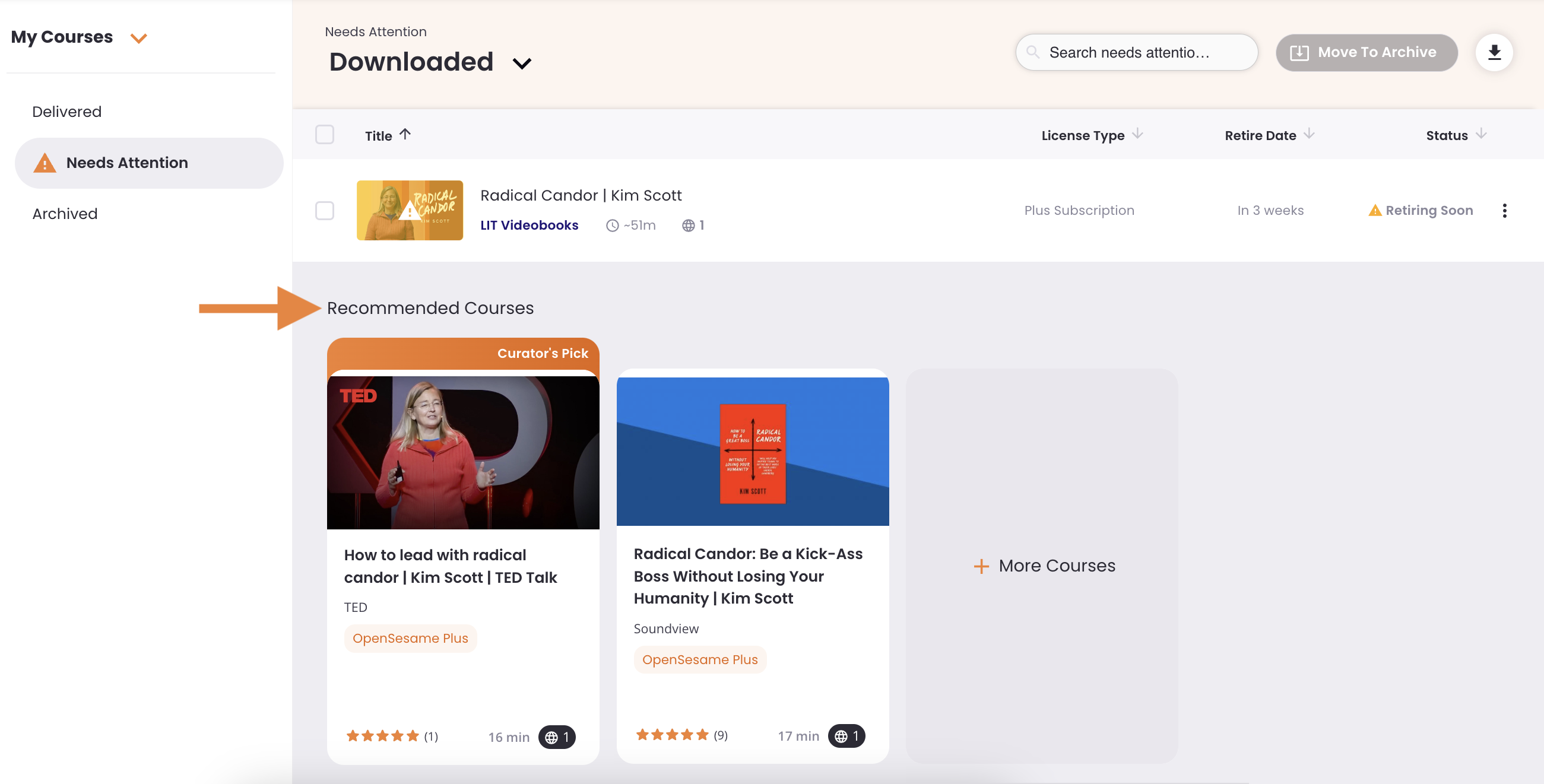Click the Move To Archive button
Viewport: 1544px width, 784px height.
(x=1367, y=52)
